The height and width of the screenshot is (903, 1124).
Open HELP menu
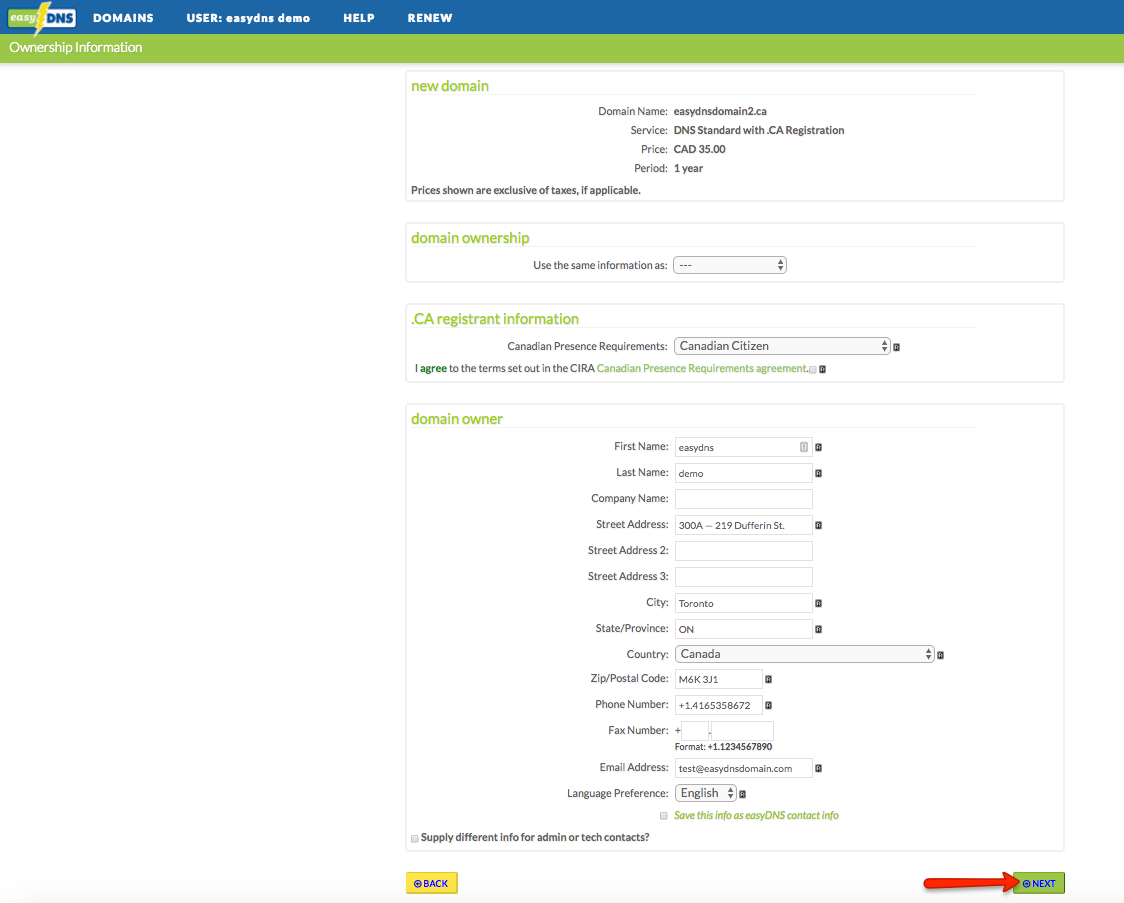click(x=358, y=18)
